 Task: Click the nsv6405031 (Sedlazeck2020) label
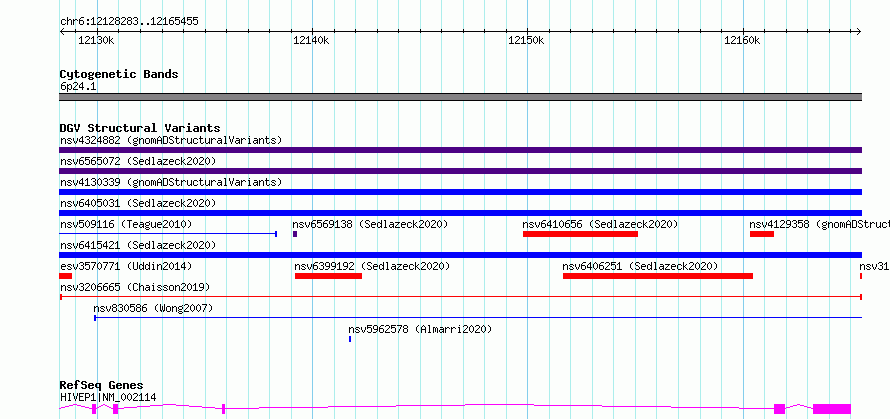click(138, 203)
